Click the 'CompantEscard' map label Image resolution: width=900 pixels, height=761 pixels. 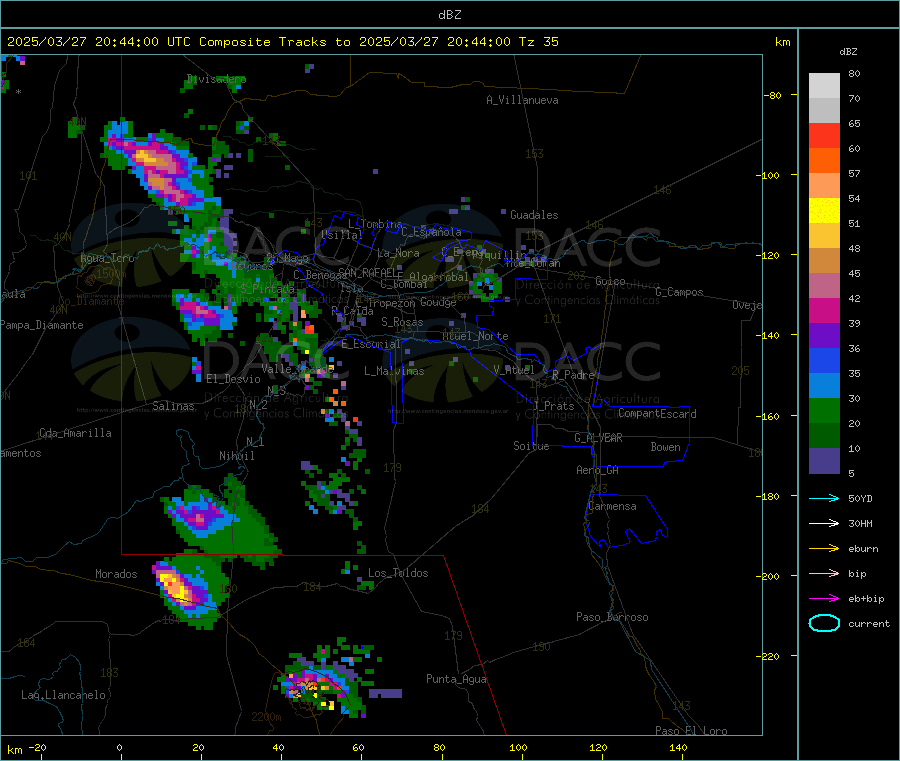click(x=657, y=413)
